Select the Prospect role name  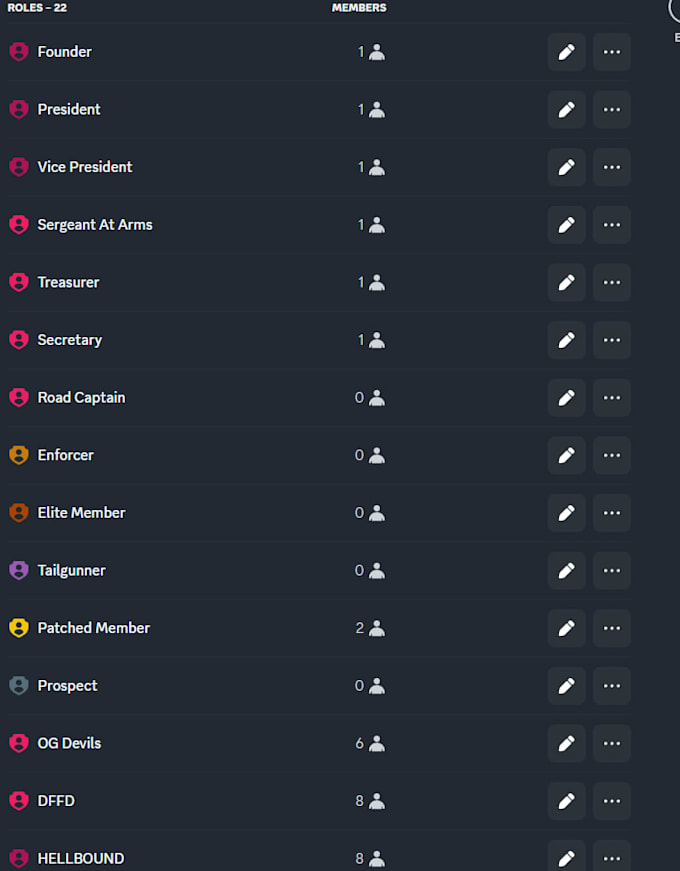pyautogui.click(x=67, y=685)
